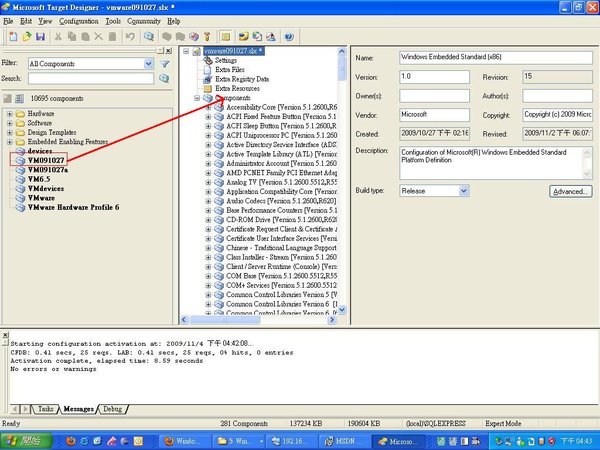Screen dimensions: 600x450
Task: Open the MSDN taskbar window
Action: pyautogui.click(x=344, y=441)
